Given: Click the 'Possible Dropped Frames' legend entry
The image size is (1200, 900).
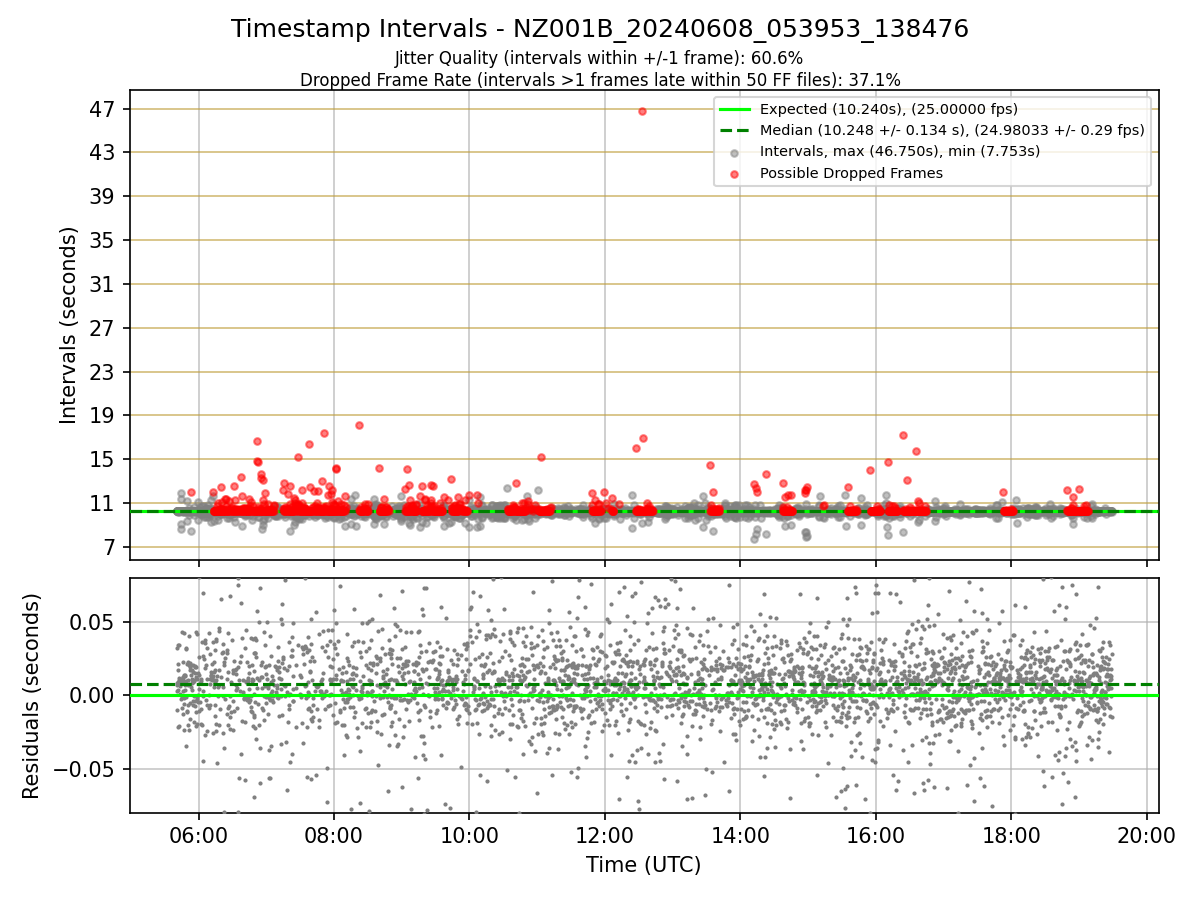Looking at the screenshot, I should [851, 173].
